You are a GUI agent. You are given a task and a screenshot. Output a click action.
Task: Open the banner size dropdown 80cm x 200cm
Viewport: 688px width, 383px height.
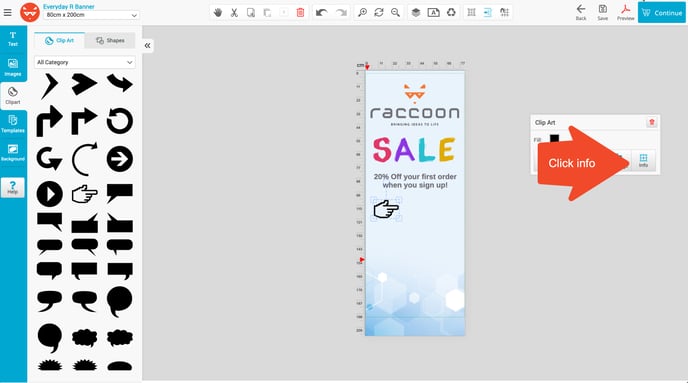[x=91, y=15]
